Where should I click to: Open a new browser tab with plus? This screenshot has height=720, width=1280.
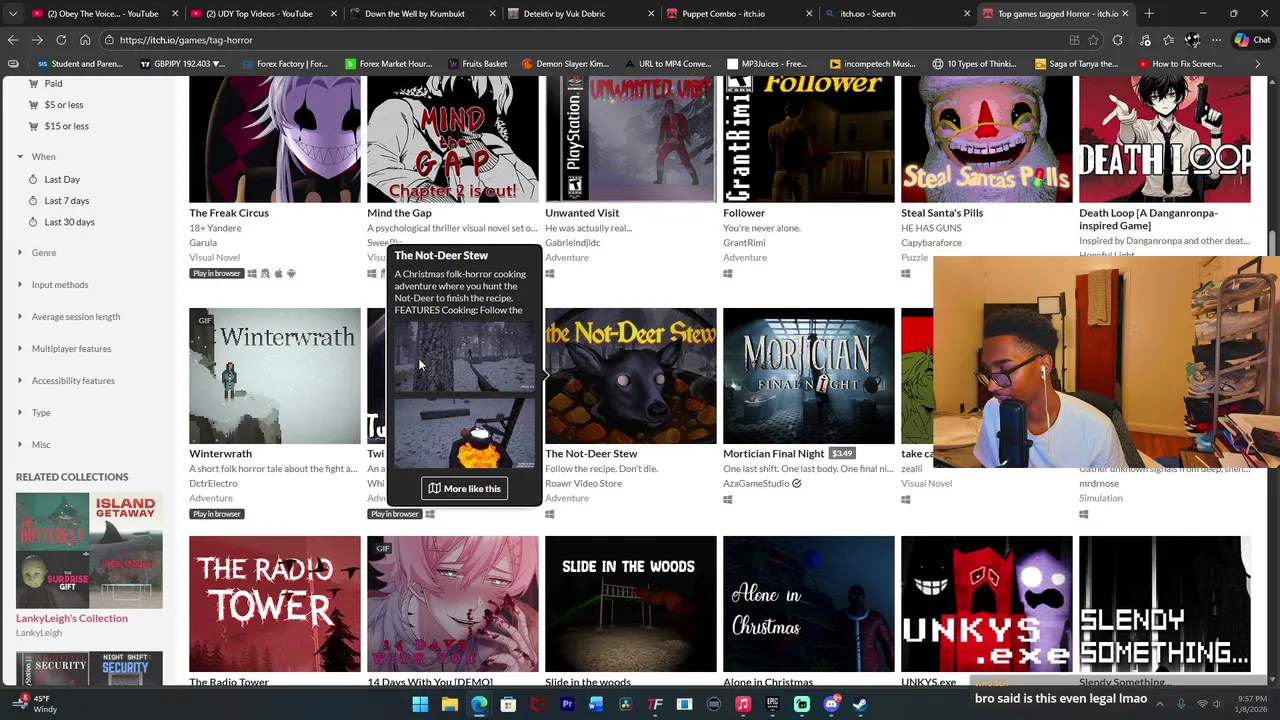(1149, 14)
